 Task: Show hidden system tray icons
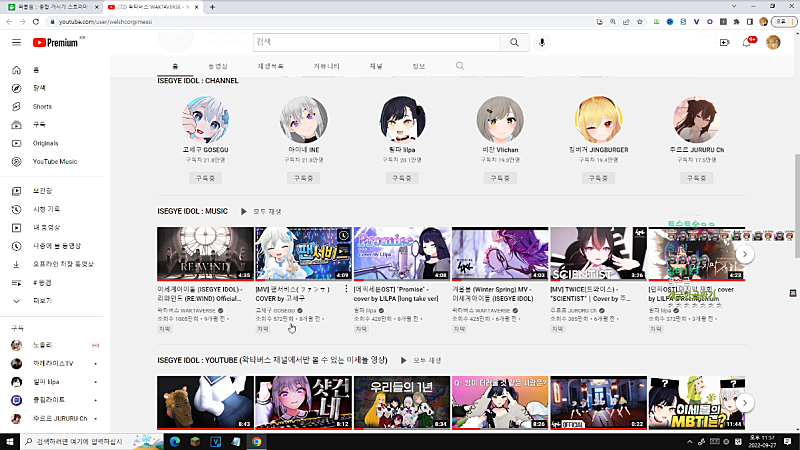(690, 442)
